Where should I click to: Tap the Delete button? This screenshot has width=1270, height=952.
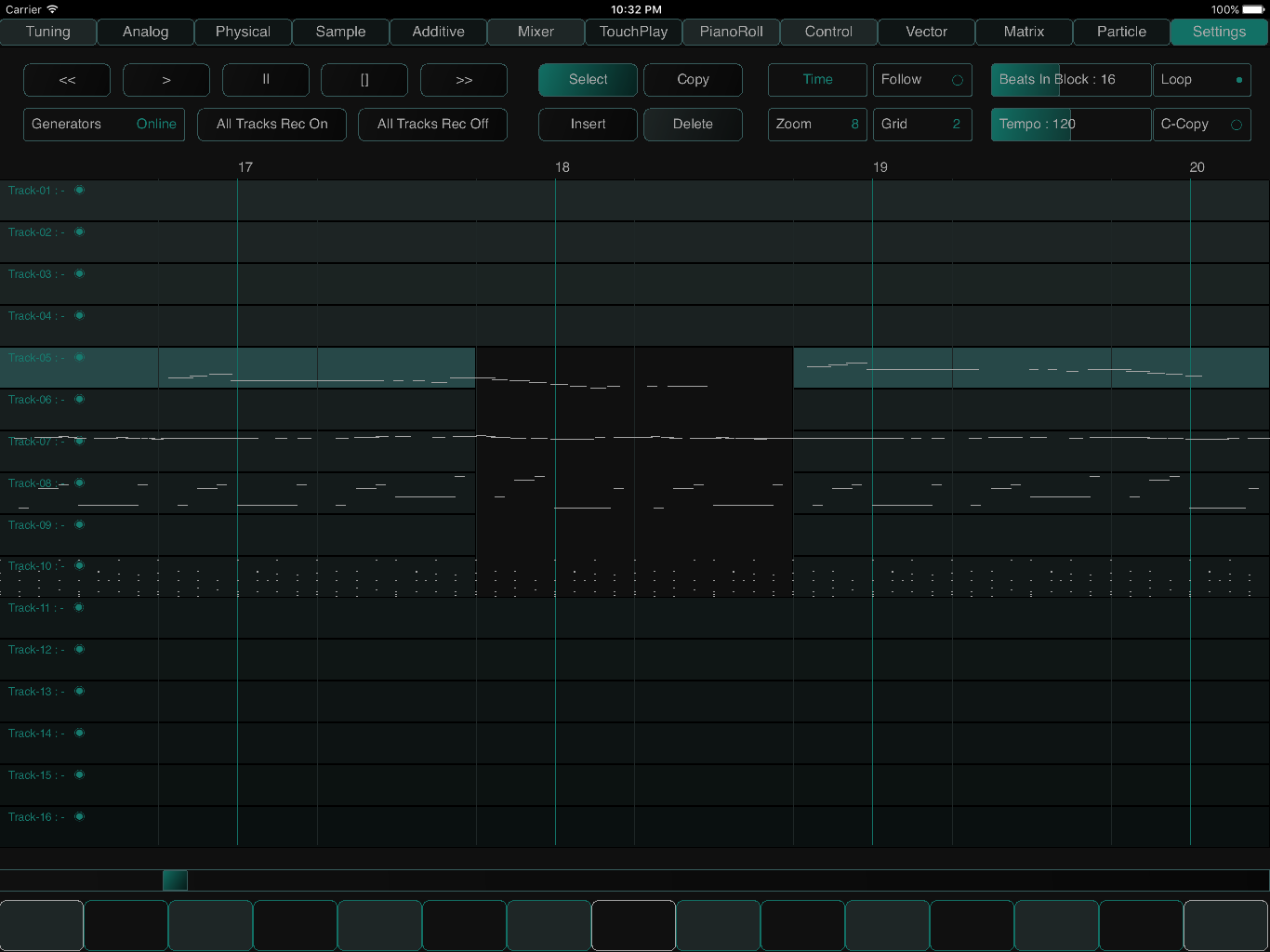coord(693,125)
